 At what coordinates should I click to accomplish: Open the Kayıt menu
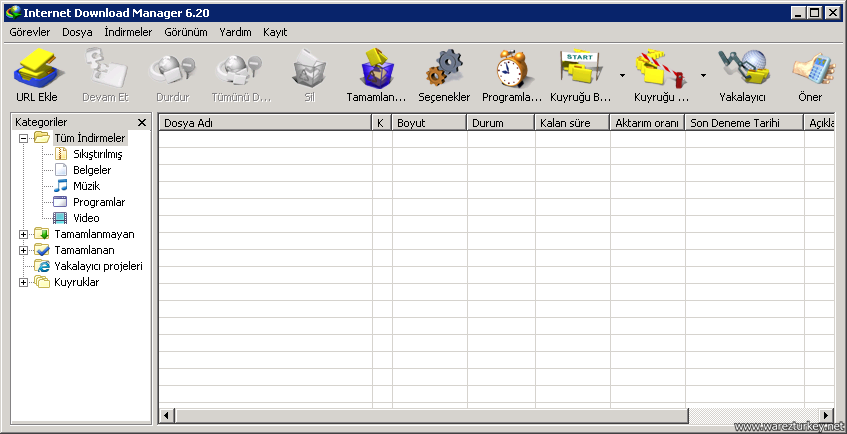(275, 32)
